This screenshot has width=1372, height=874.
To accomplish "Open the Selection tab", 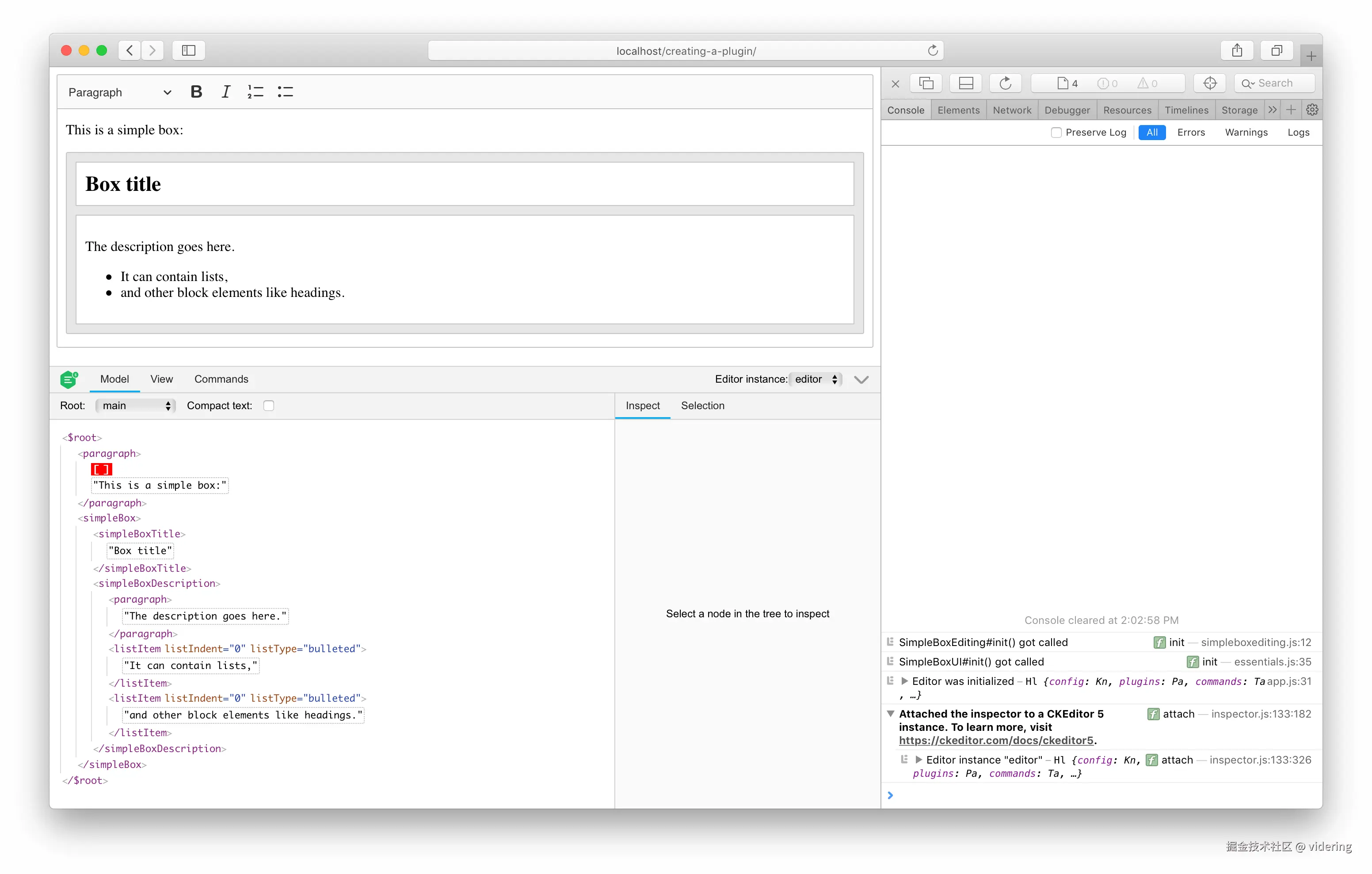I will tap(702, 406).
